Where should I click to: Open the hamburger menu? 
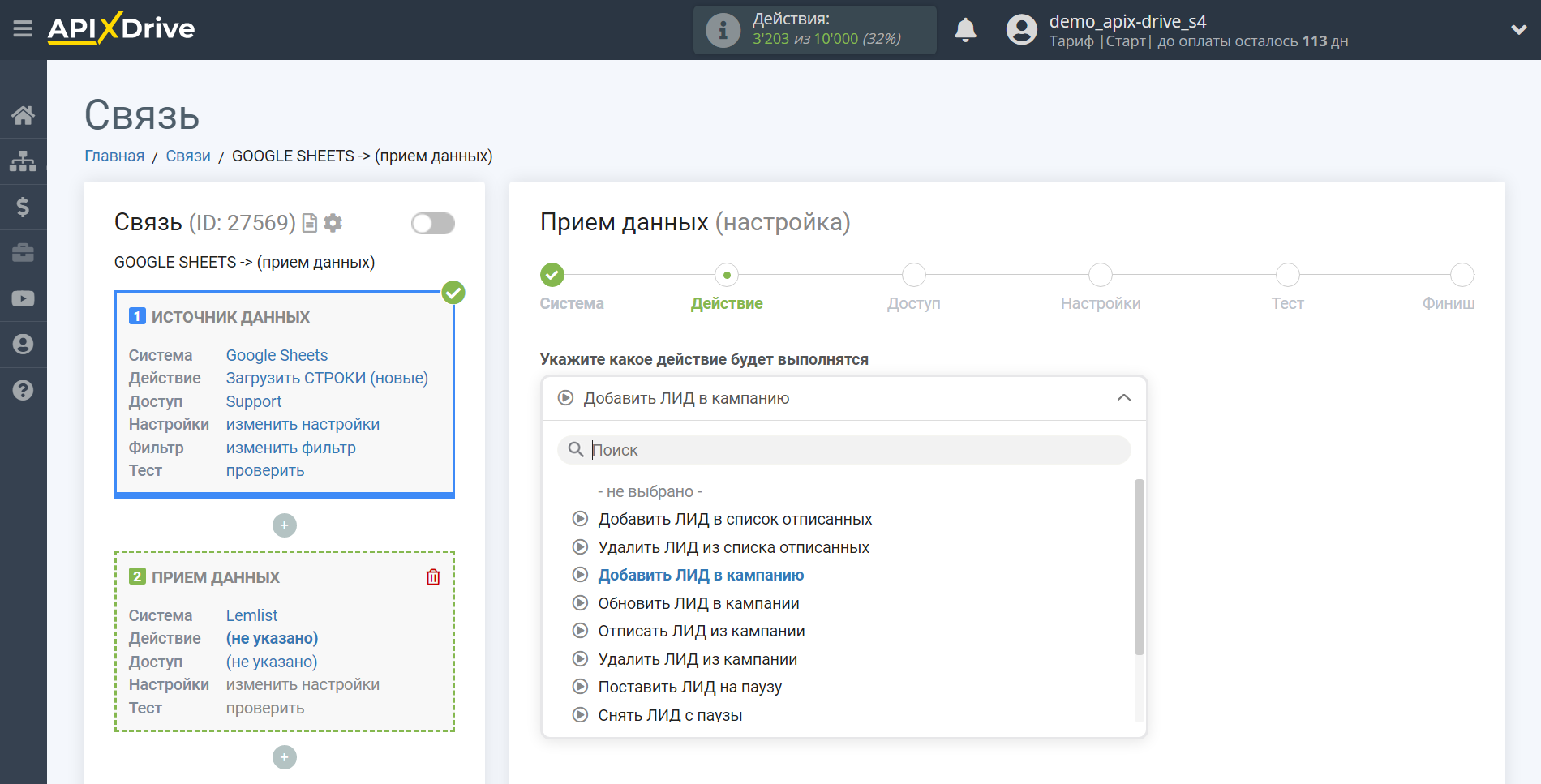[23, 29]
